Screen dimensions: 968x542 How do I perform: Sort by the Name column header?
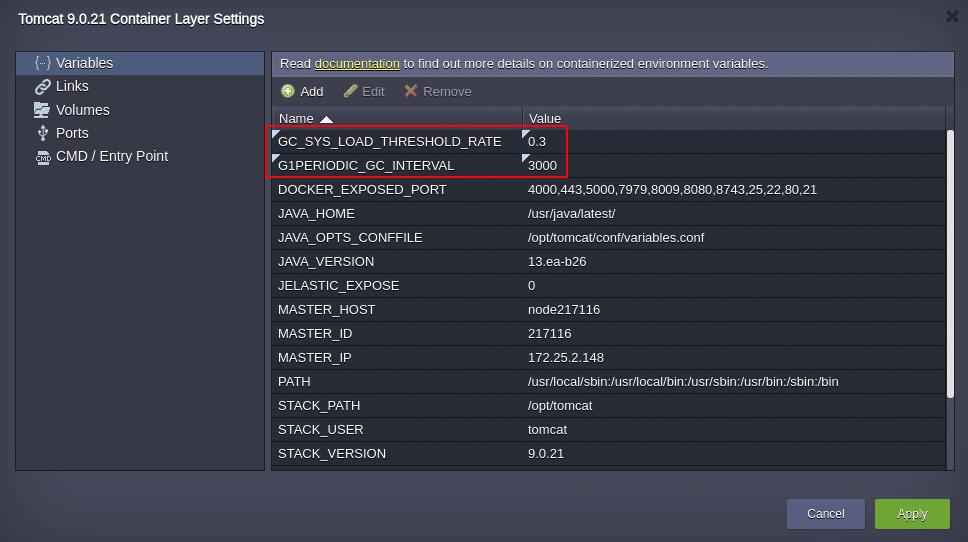(x=397, y=119)
